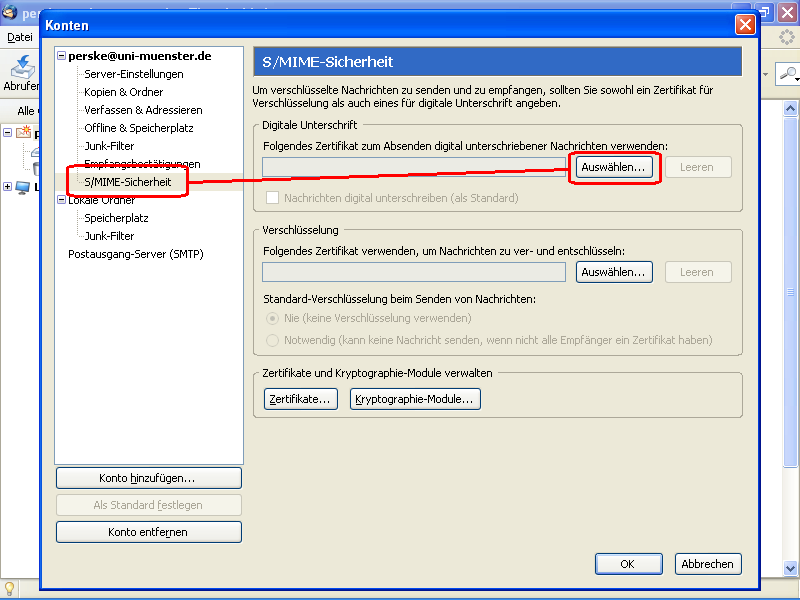Click the encryption certificate input field
The image size is (800, 600).
click(413, 271)
